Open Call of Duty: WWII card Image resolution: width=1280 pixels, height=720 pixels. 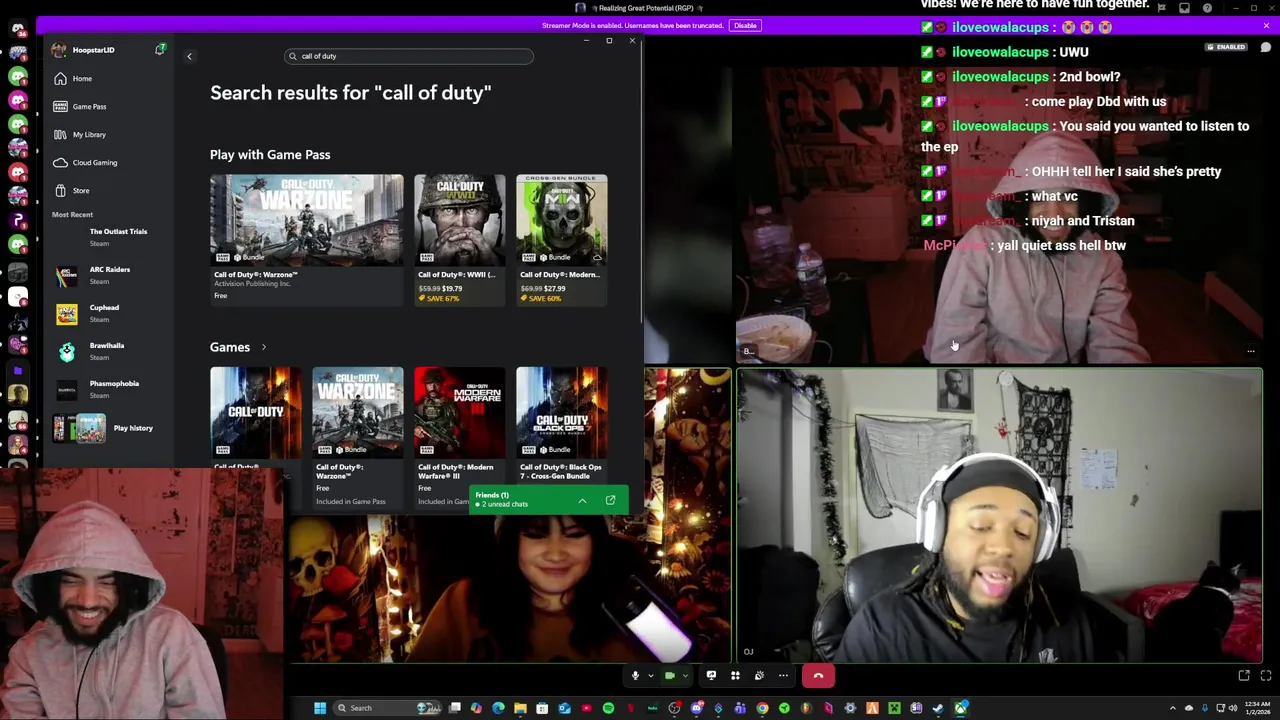point(459,238)
